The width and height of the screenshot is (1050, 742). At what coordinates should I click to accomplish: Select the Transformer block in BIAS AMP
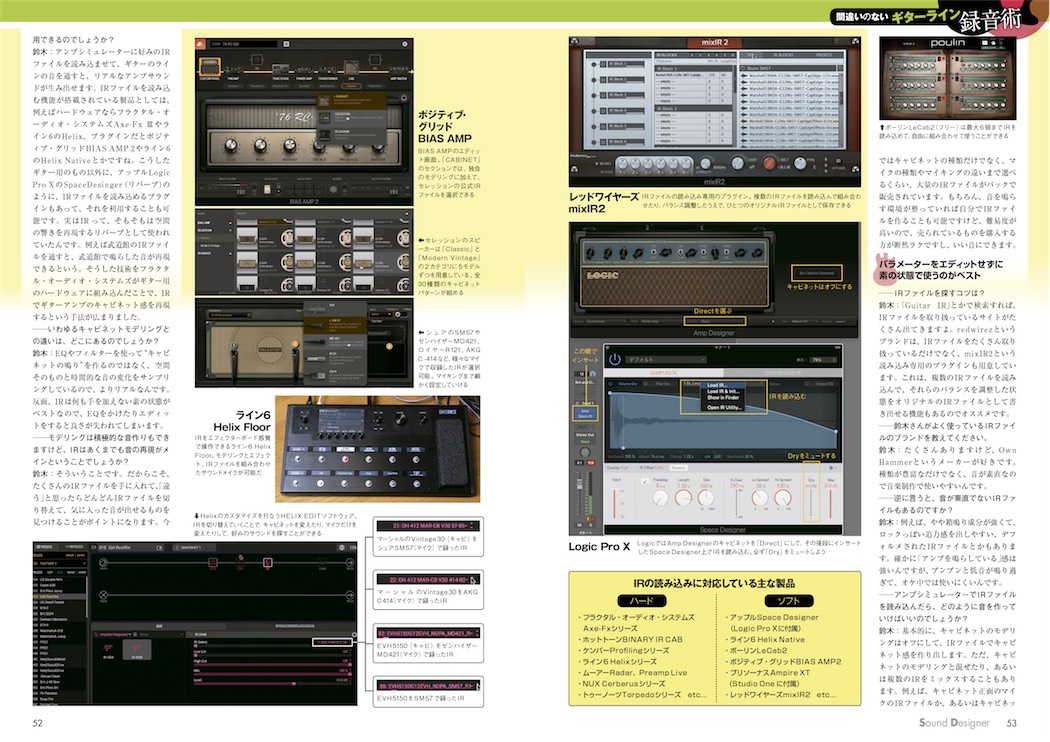tap(327, 72)
